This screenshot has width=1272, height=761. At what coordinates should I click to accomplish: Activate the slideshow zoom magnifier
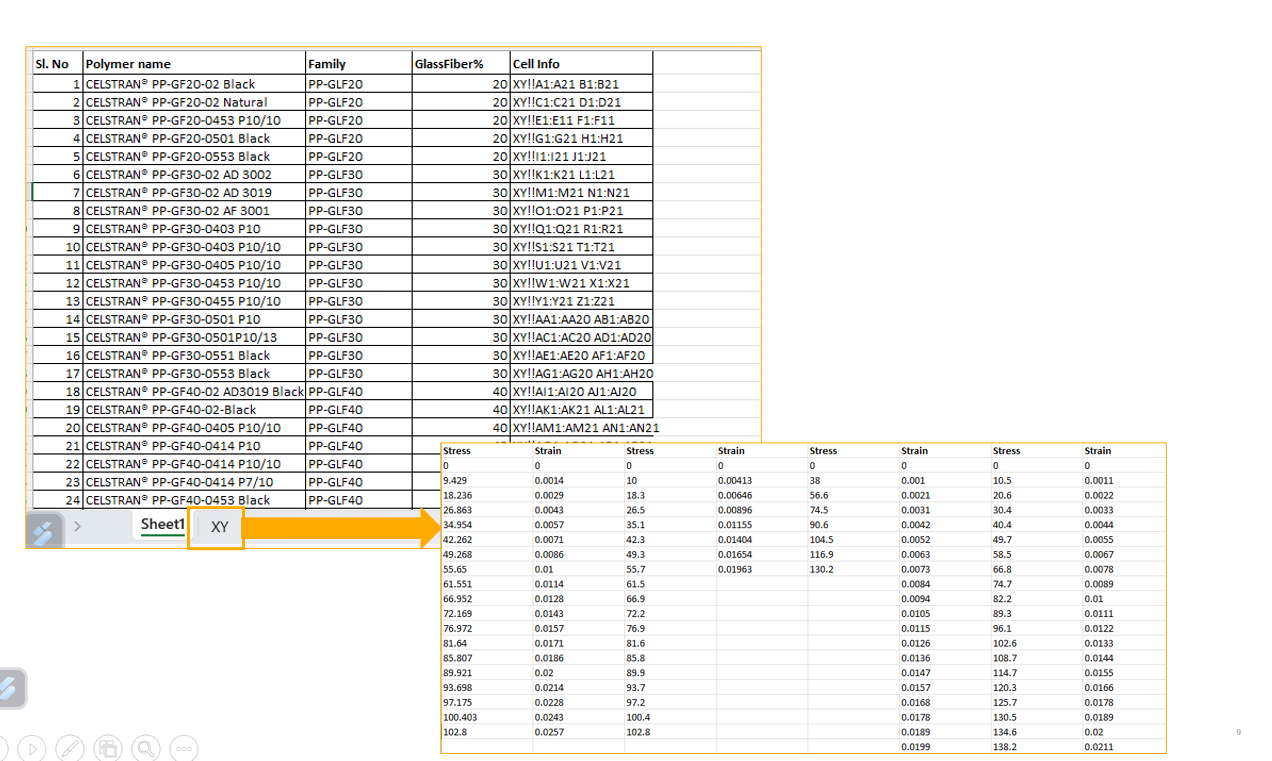tap(146, 748)
